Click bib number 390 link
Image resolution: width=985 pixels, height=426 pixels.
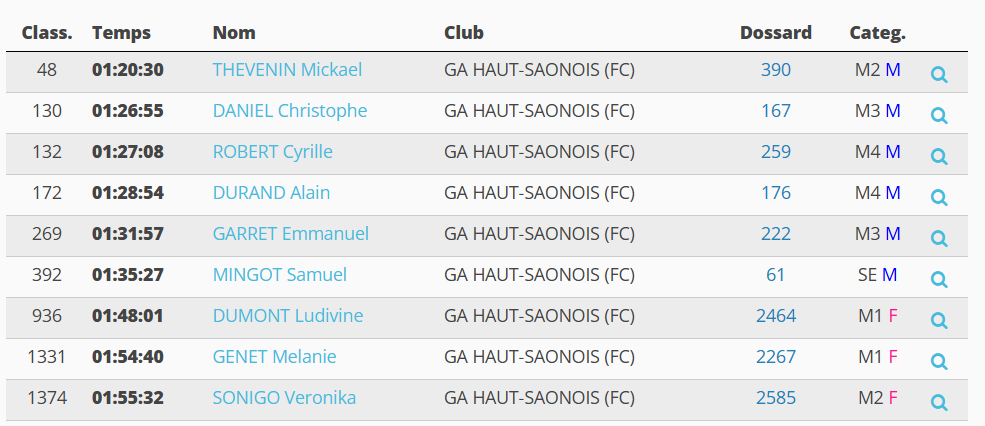coord(776,70)
